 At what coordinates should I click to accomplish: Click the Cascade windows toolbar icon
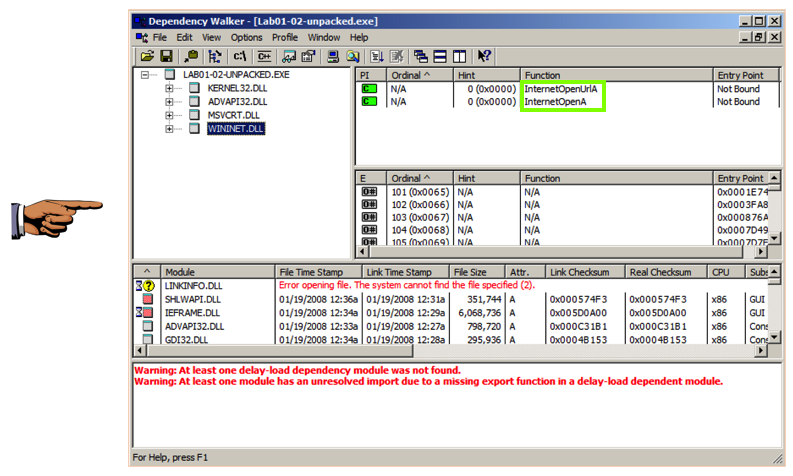click(420, 56)
